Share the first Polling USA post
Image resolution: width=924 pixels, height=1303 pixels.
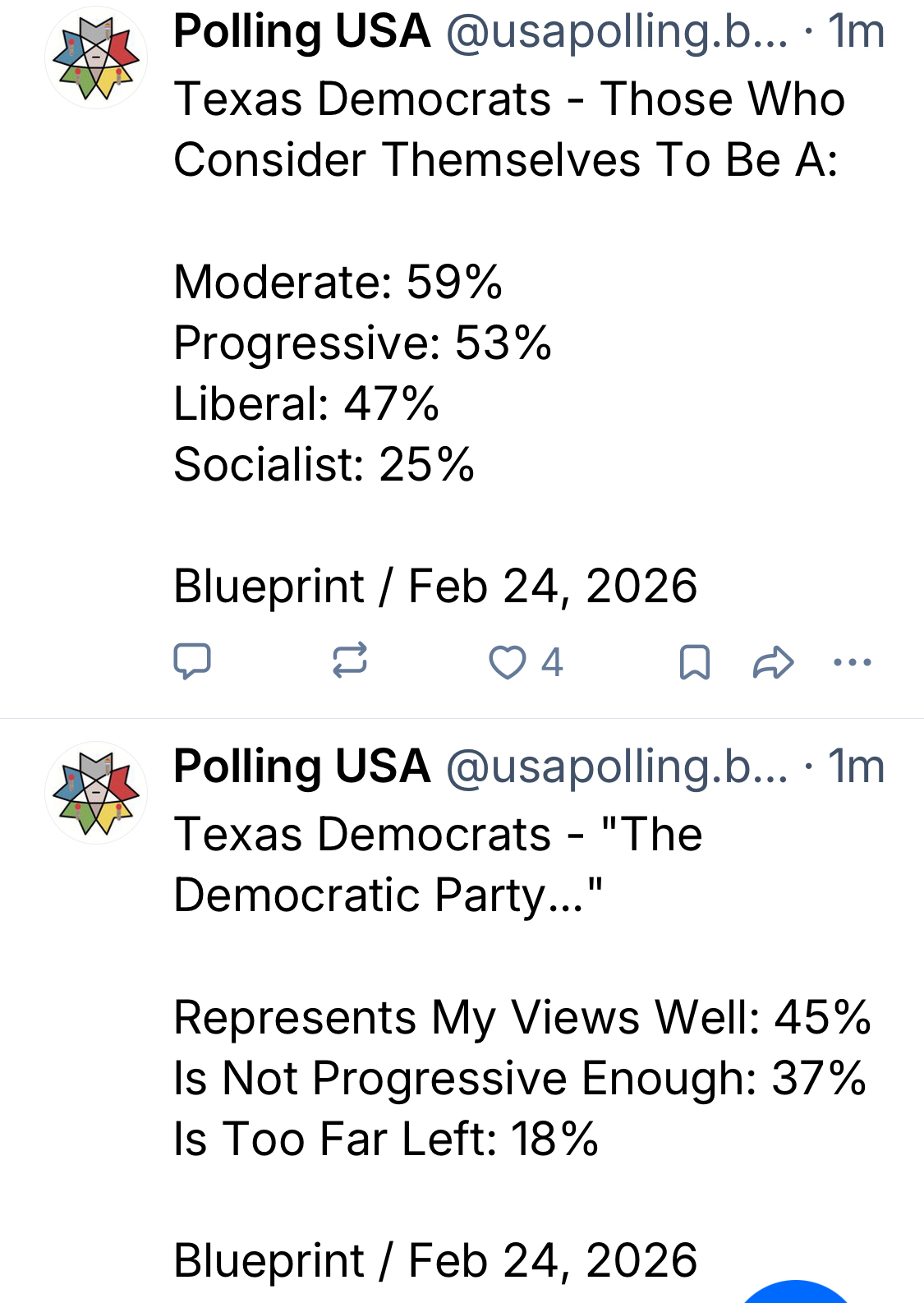[773, 662]
